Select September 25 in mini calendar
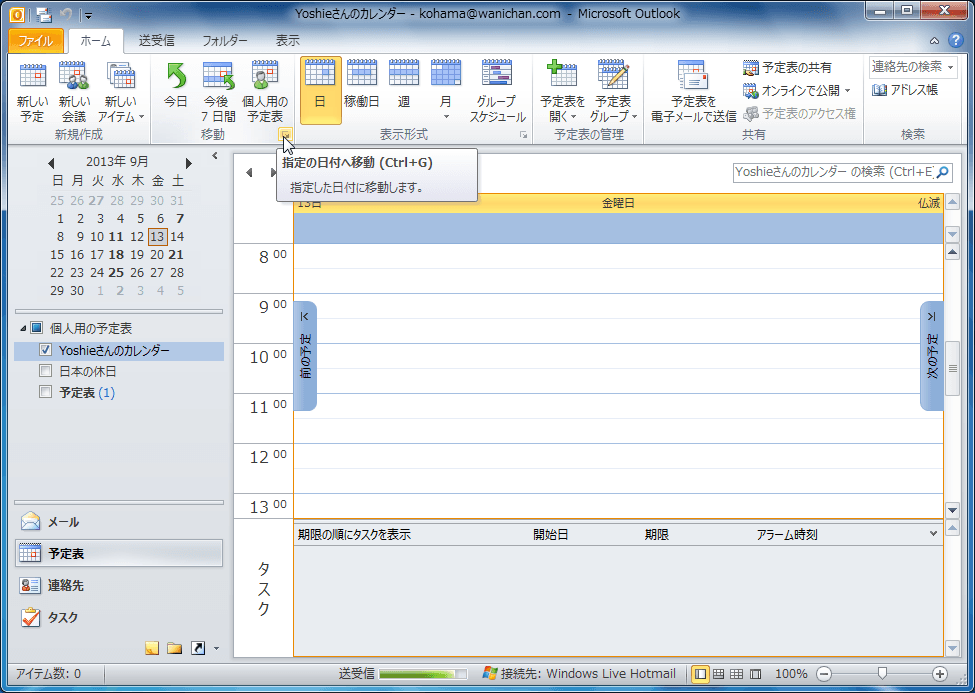 pos(116,272)
